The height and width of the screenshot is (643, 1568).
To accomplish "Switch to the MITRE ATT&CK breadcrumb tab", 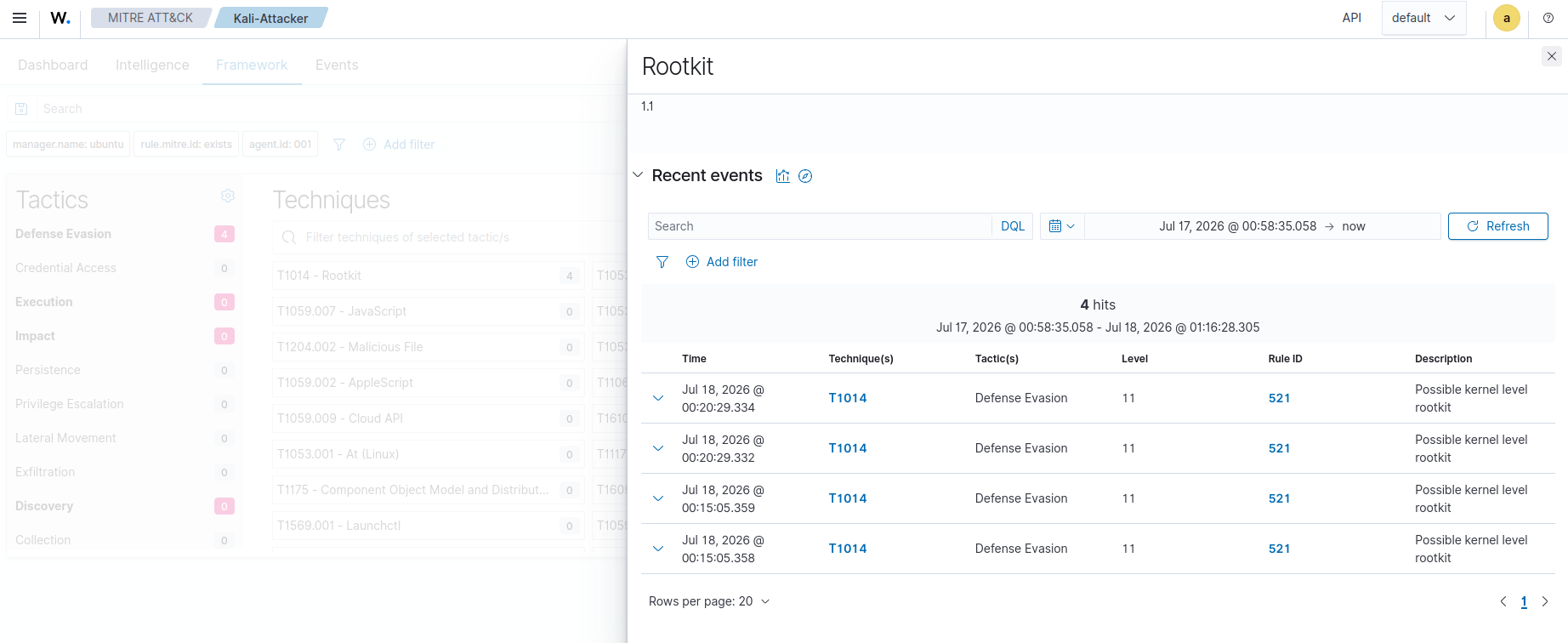I will click(151, 18).
